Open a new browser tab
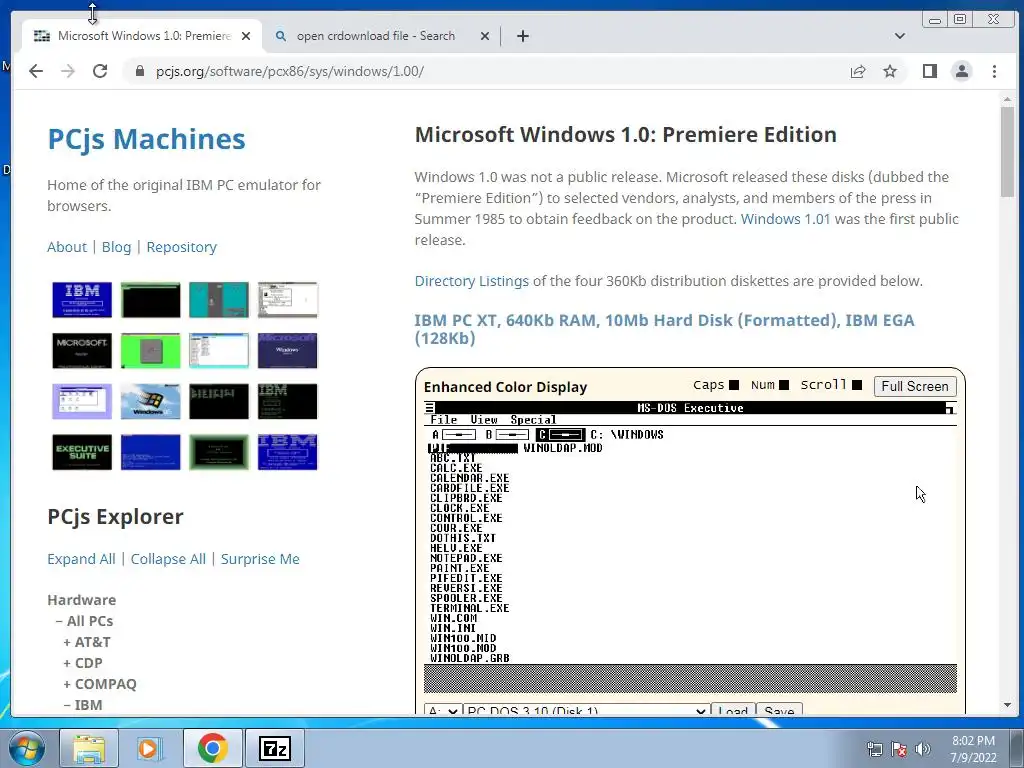 click(x=522, y=36)
